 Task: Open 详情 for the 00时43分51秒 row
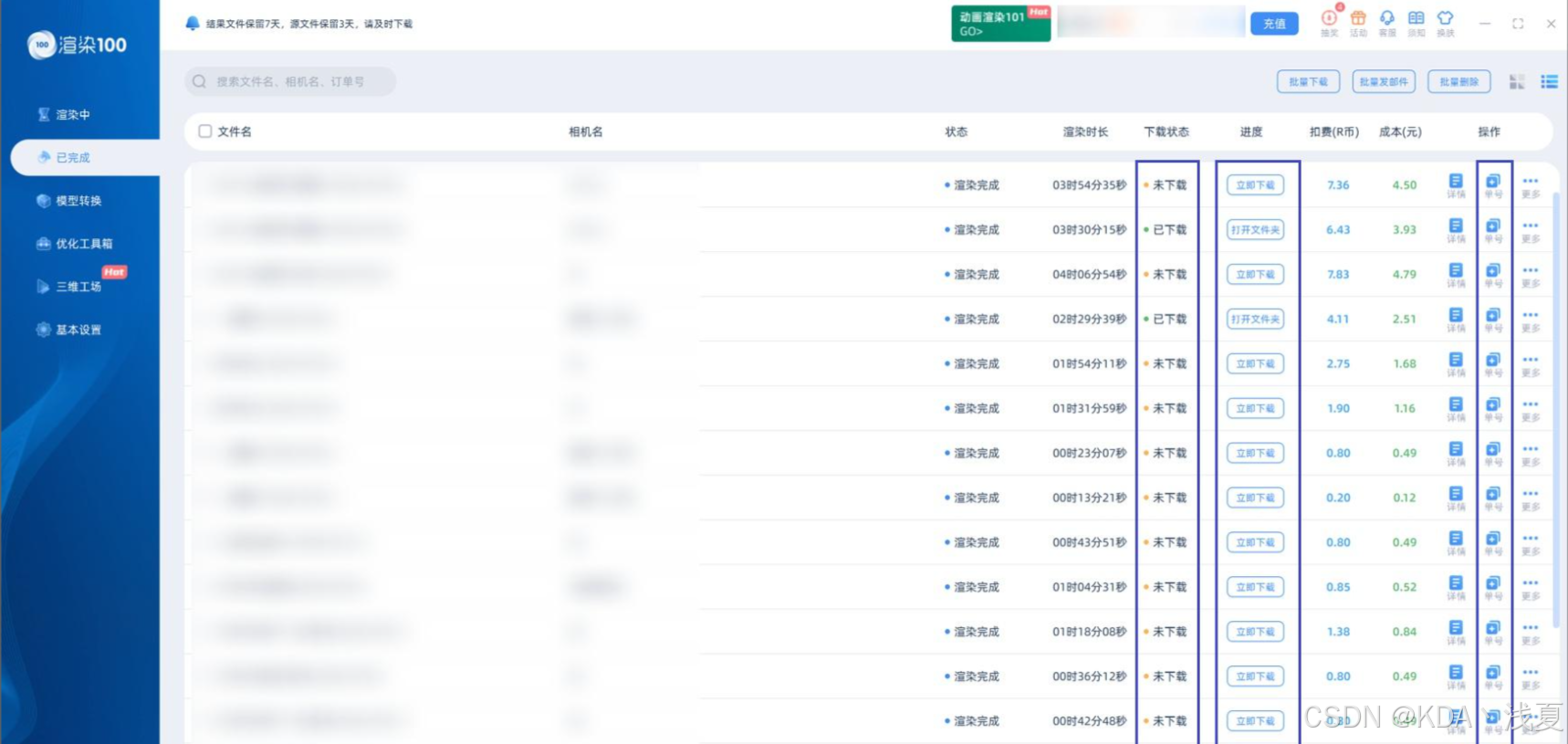coord(1456,543)
